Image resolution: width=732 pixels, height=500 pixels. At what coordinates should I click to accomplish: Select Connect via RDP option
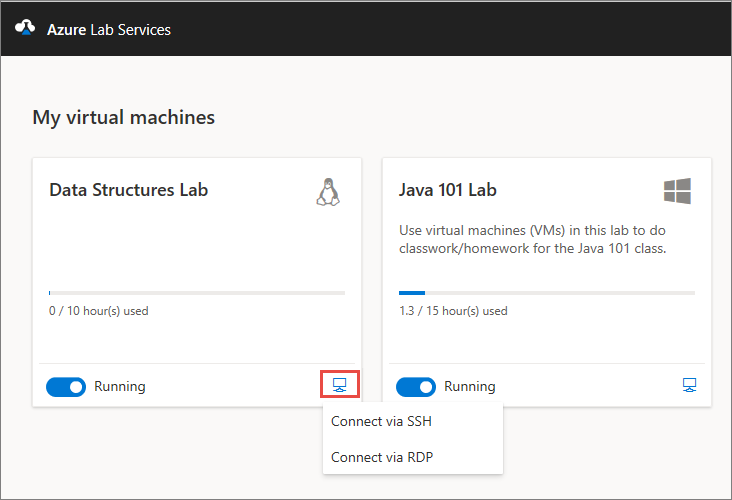pyautogui.click(x=381, y=457)
